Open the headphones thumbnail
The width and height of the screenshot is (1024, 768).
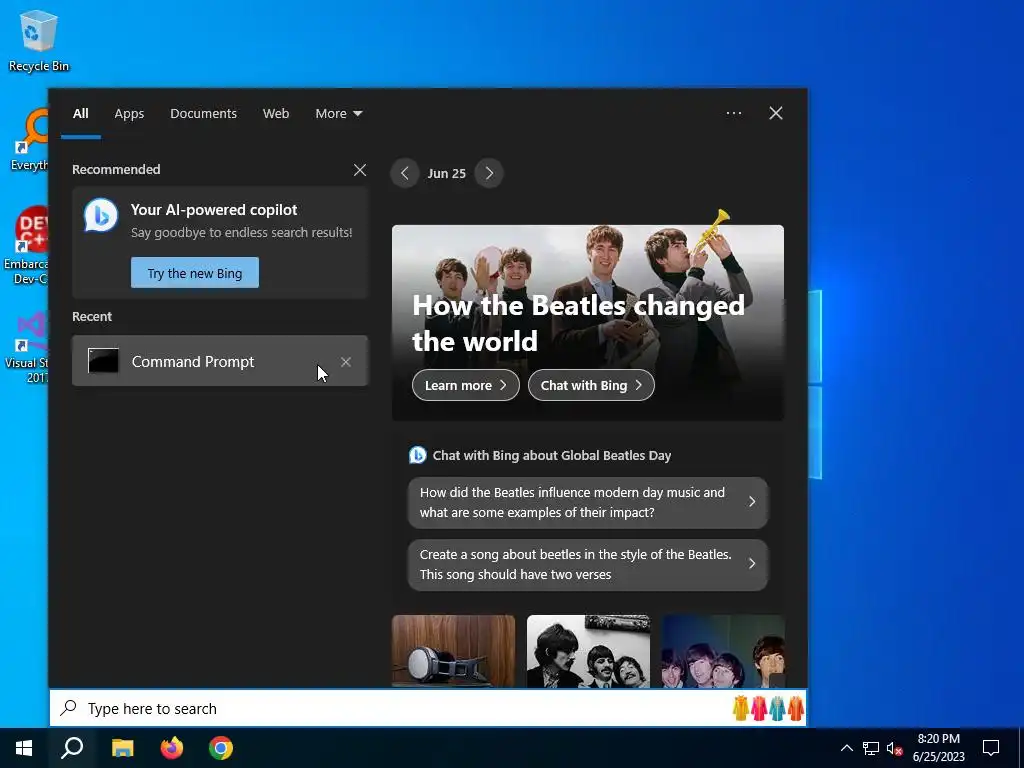tap(453, 650)
